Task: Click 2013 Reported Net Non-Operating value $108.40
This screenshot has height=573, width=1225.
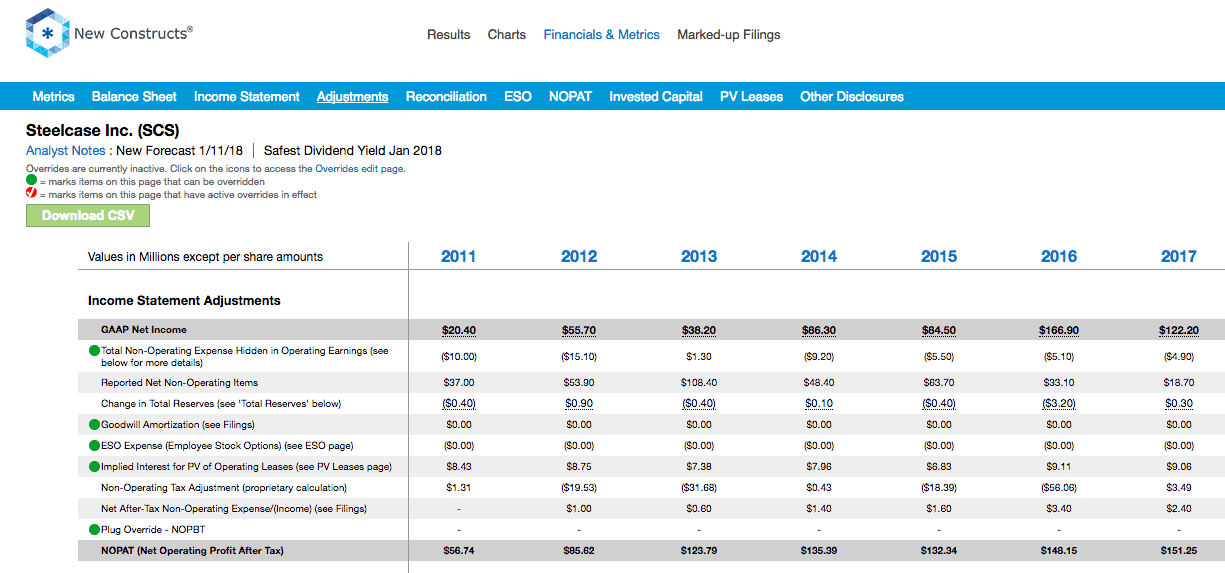Action: 699,383
